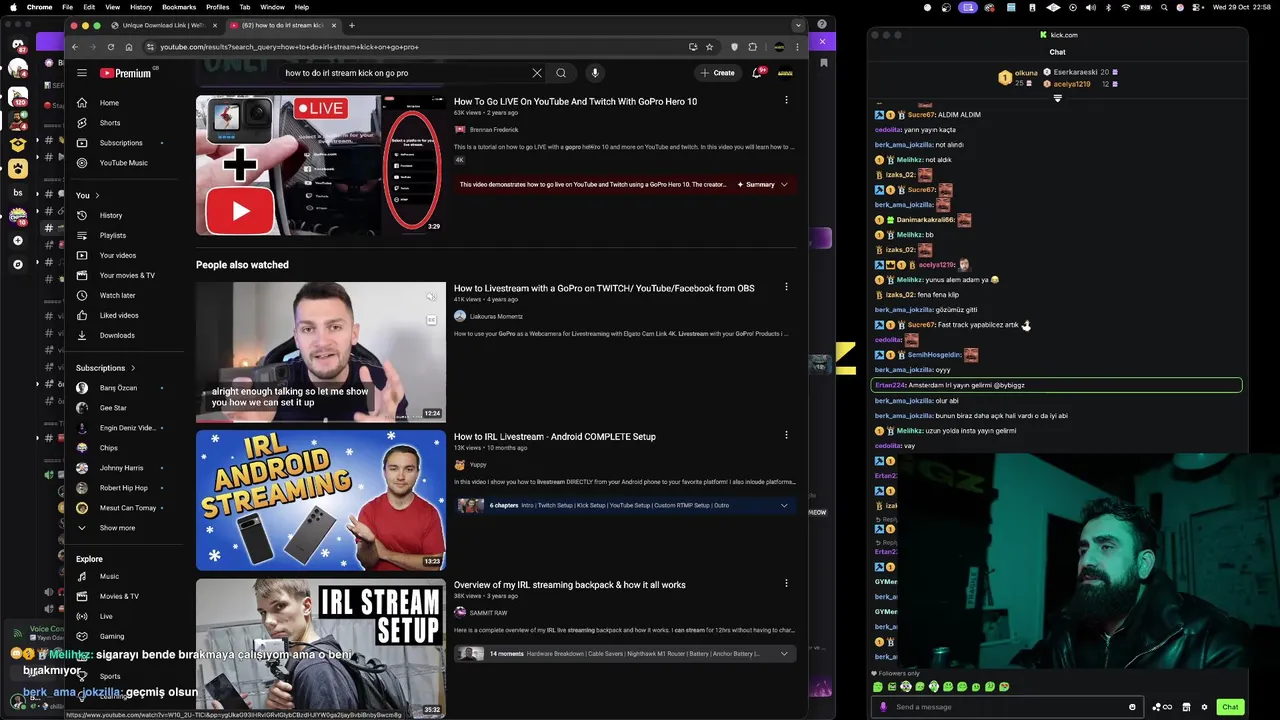Image resolution: width=1280 pixels, height=720 pixels.
Task: Go to the YouTube Premium logo home
Action: tap(126, 73)
